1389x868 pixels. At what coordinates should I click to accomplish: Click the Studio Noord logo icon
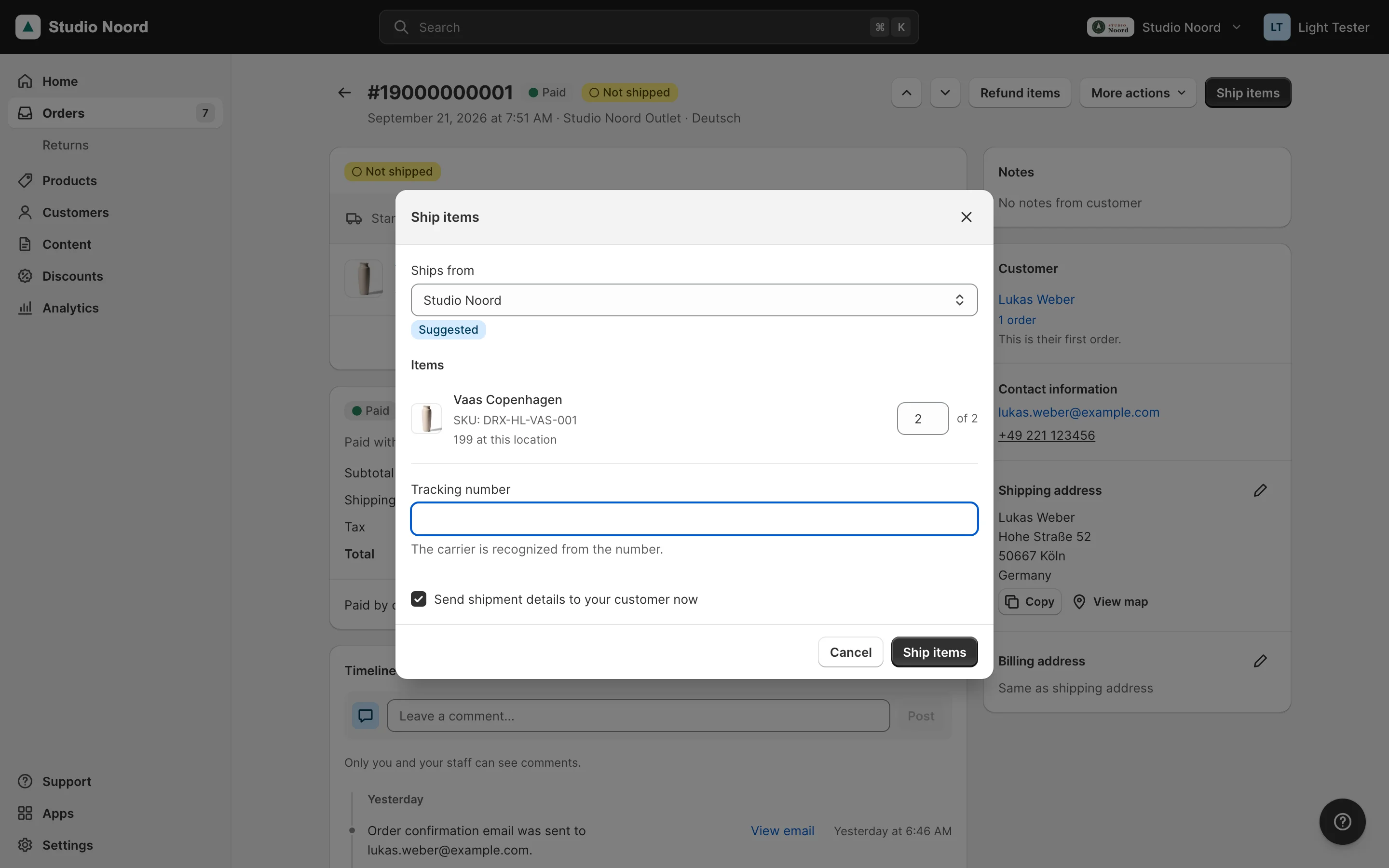pos(27,27)
